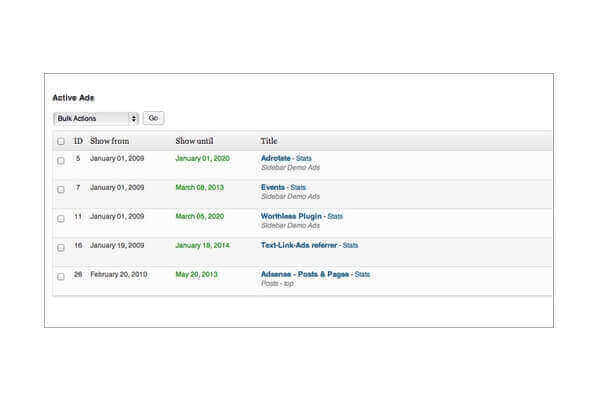Enable checkbox for Text-Link-Ads referrer row
The width and height of the screenshot is (600, 400).
pos(61,247)
